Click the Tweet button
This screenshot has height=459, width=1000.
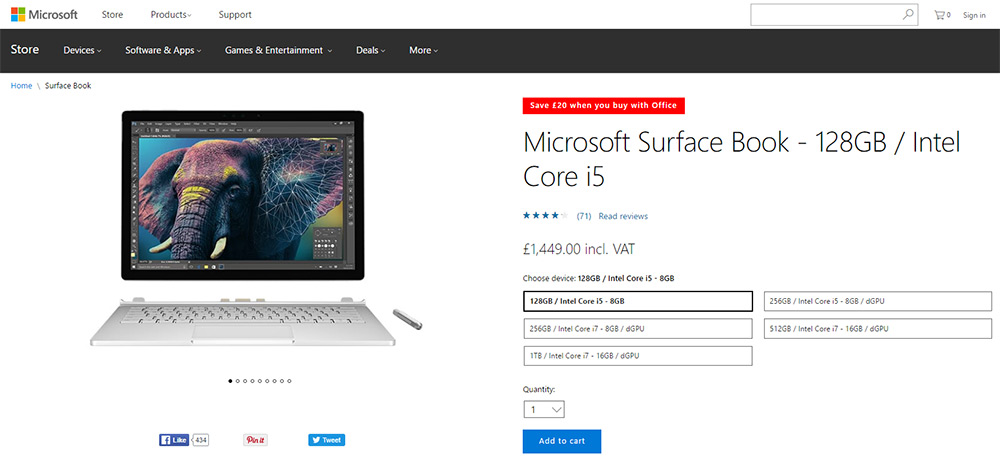[x=326, y=440]
